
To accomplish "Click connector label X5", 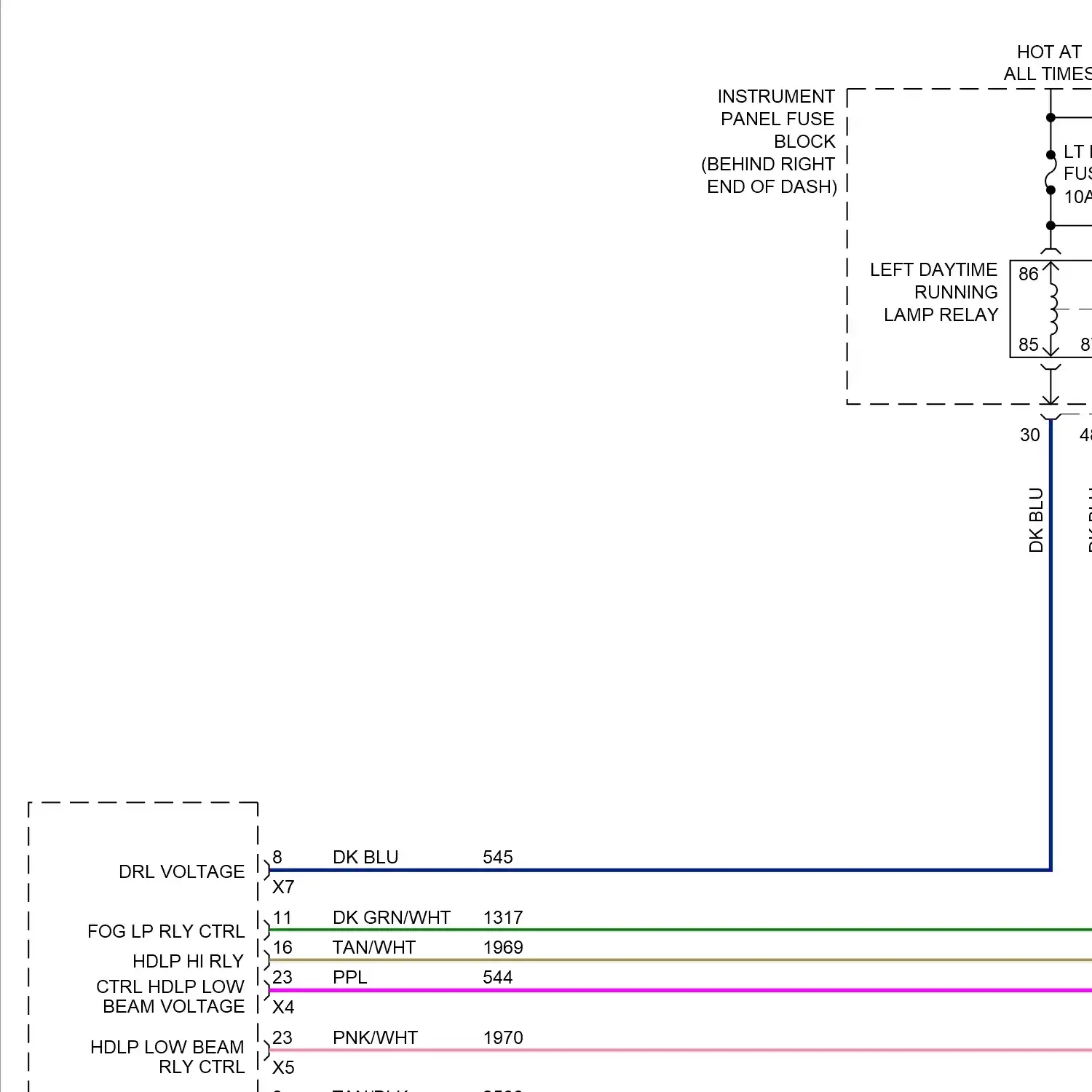I will (283, 1067).
